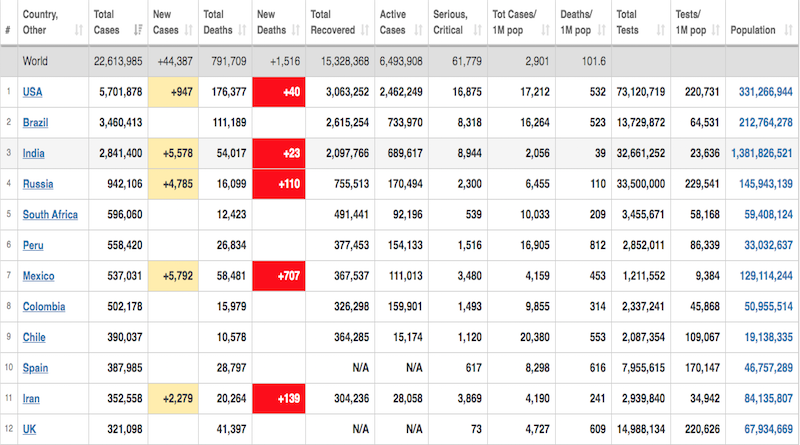Sort by Total Tests arrow icon

[661, 30]
